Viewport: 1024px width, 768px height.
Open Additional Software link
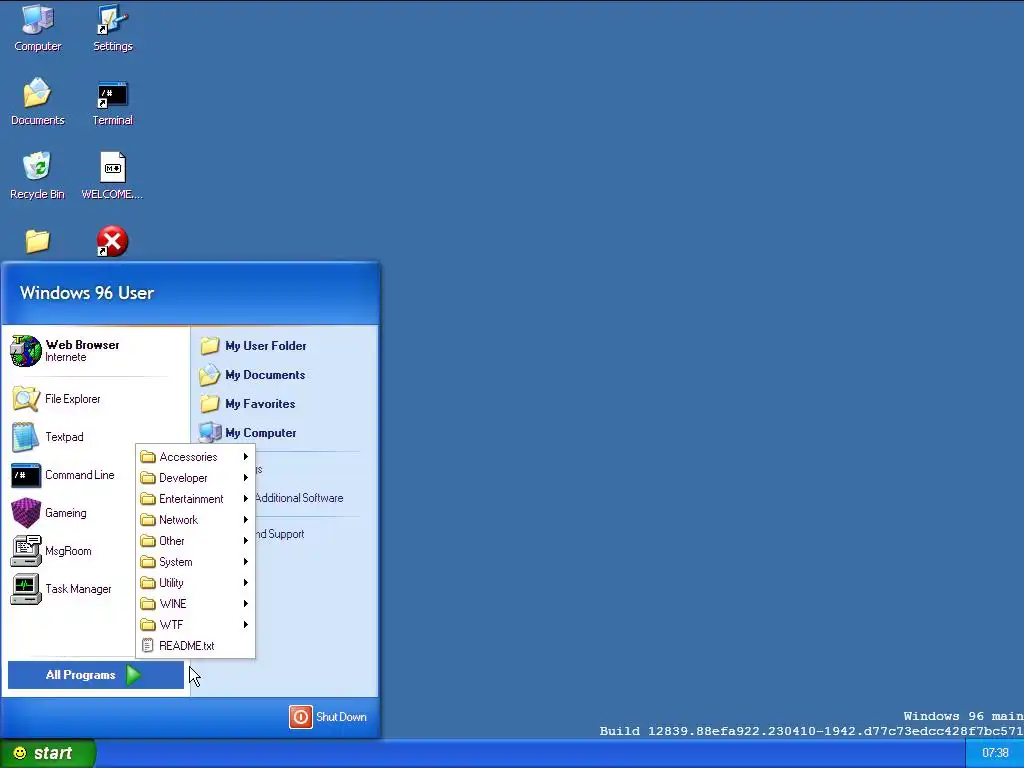click(x=299, y=498)
